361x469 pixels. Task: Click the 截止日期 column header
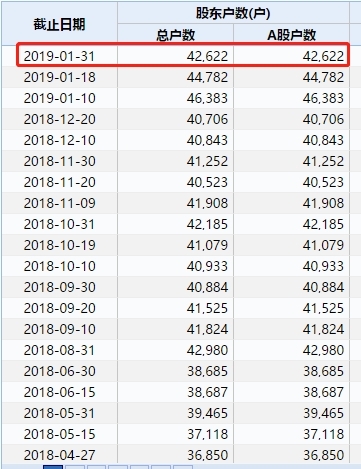[59, 24]
